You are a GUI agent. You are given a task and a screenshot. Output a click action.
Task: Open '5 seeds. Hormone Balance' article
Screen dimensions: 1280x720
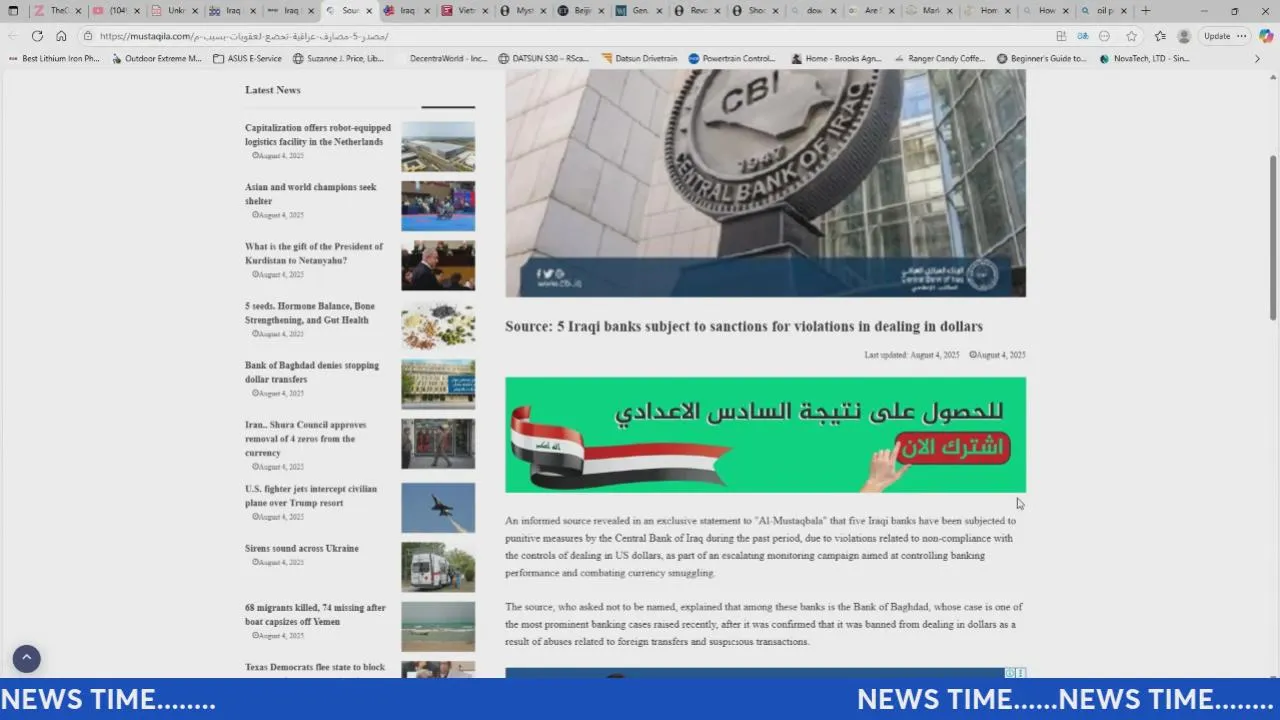[310, 313]
